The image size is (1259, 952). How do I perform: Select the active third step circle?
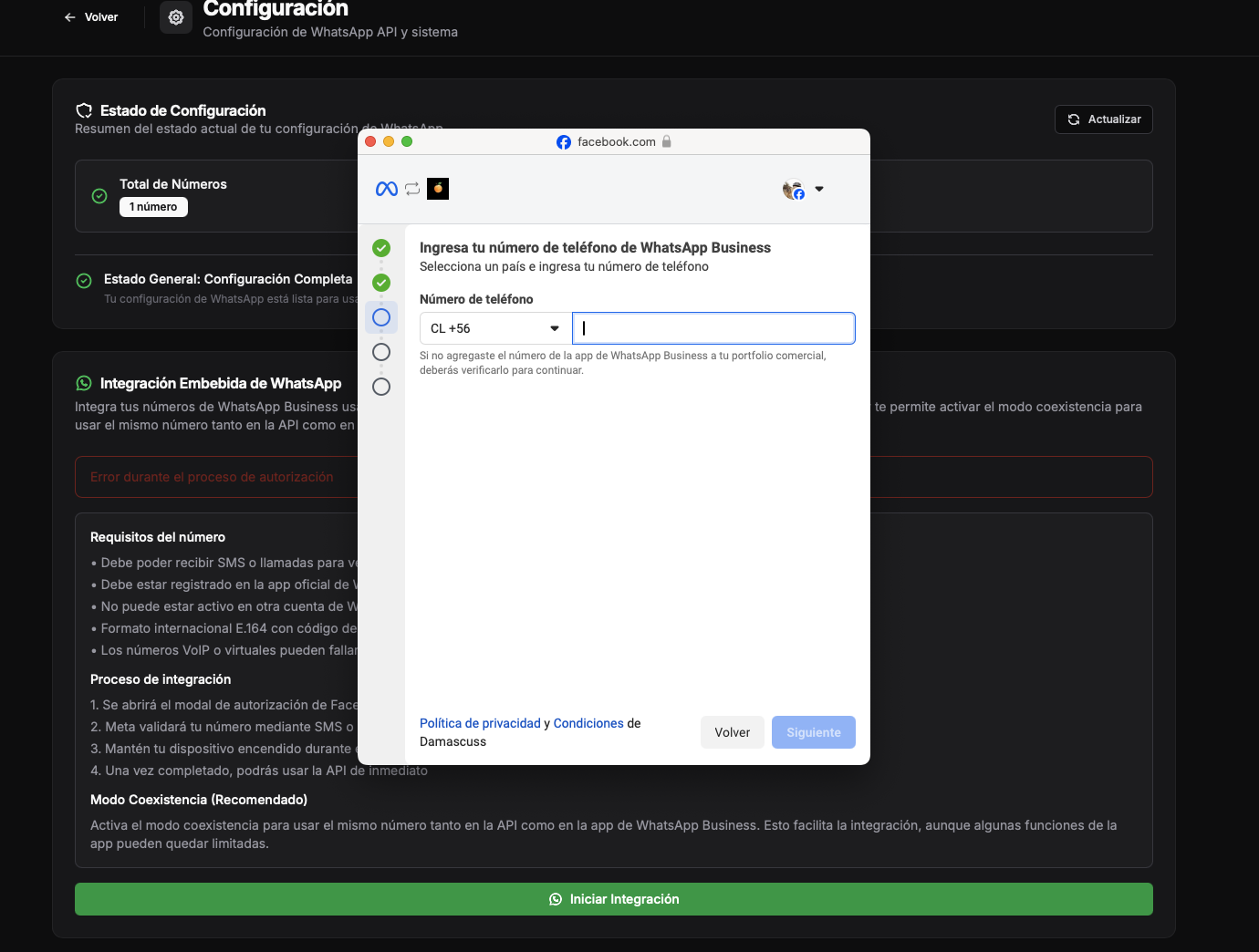381,316
